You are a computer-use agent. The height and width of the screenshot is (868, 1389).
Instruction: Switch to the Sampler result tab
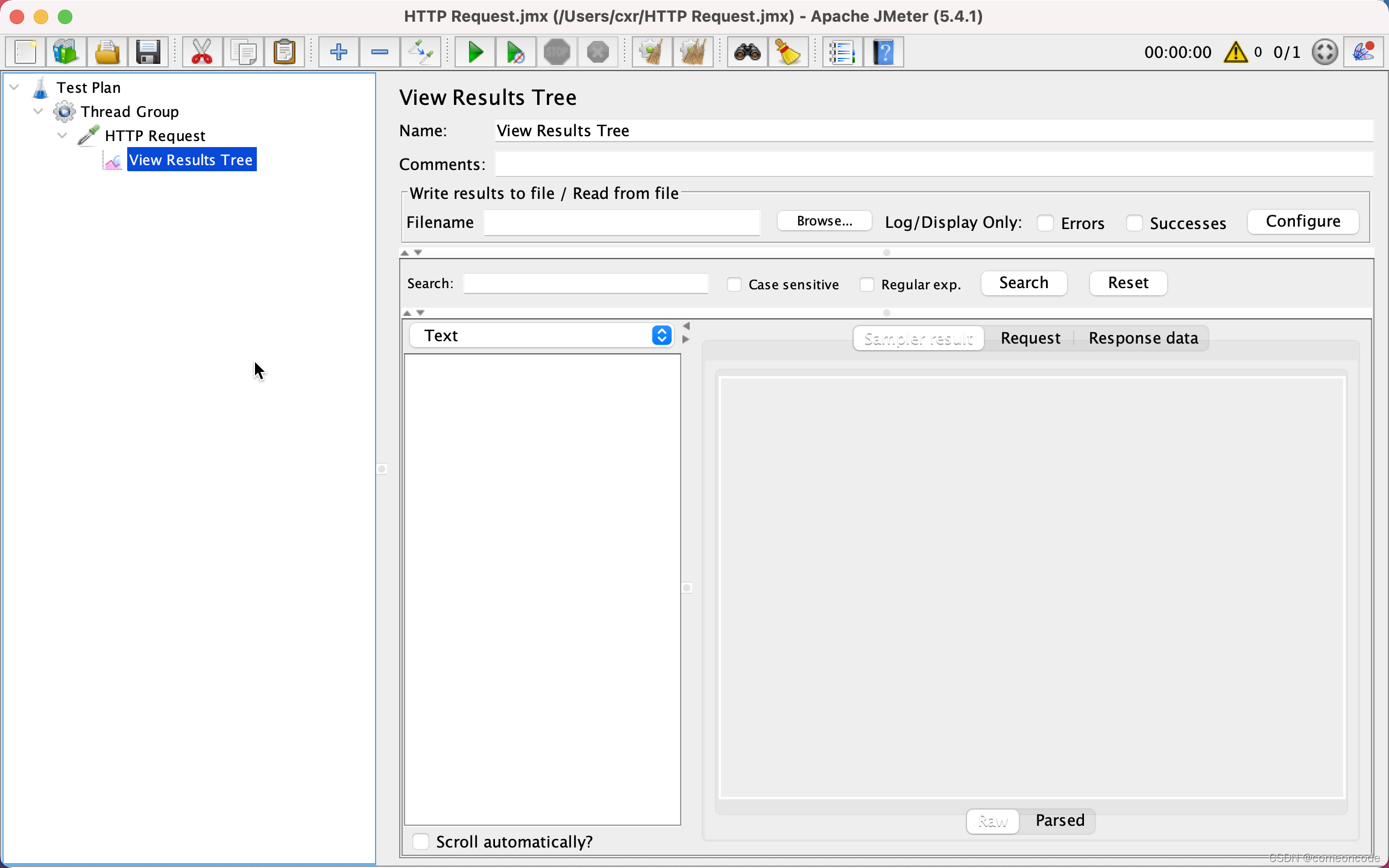tap(918, 339)
